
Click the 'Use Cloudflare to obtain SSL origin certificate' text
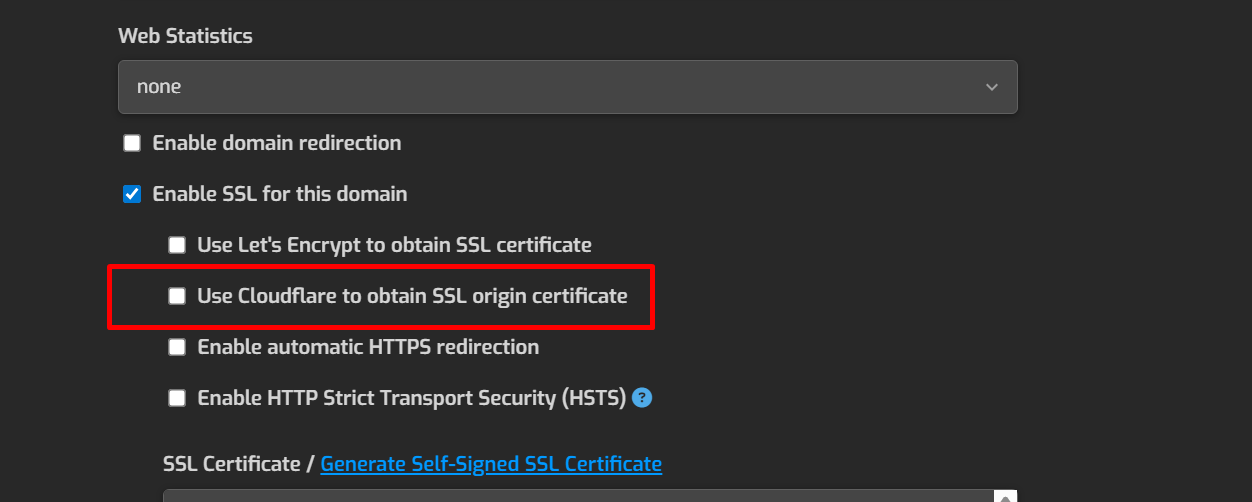pos(412,296)
